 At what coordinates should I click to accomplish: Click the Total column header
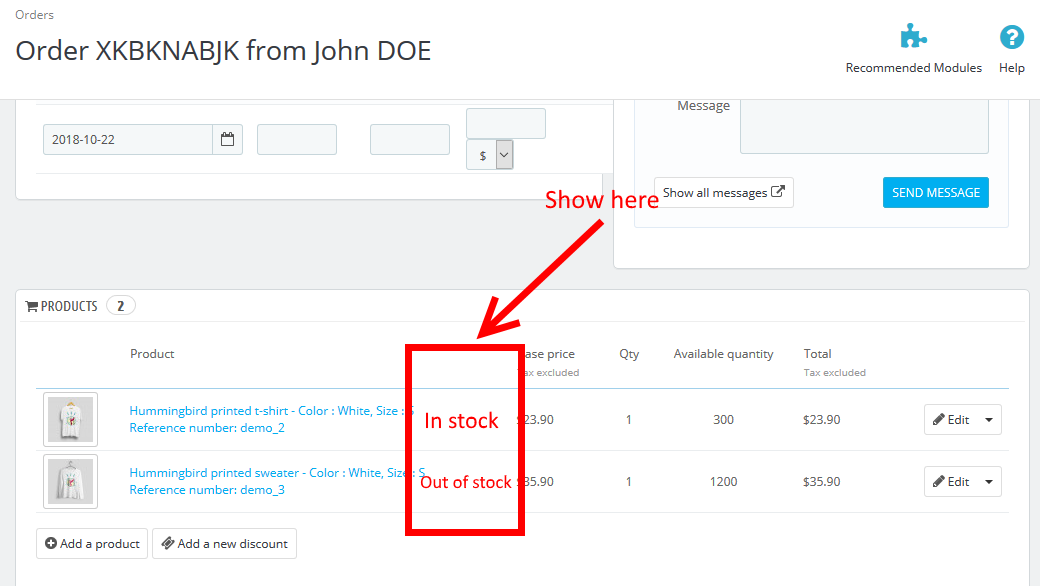[817, 354]
